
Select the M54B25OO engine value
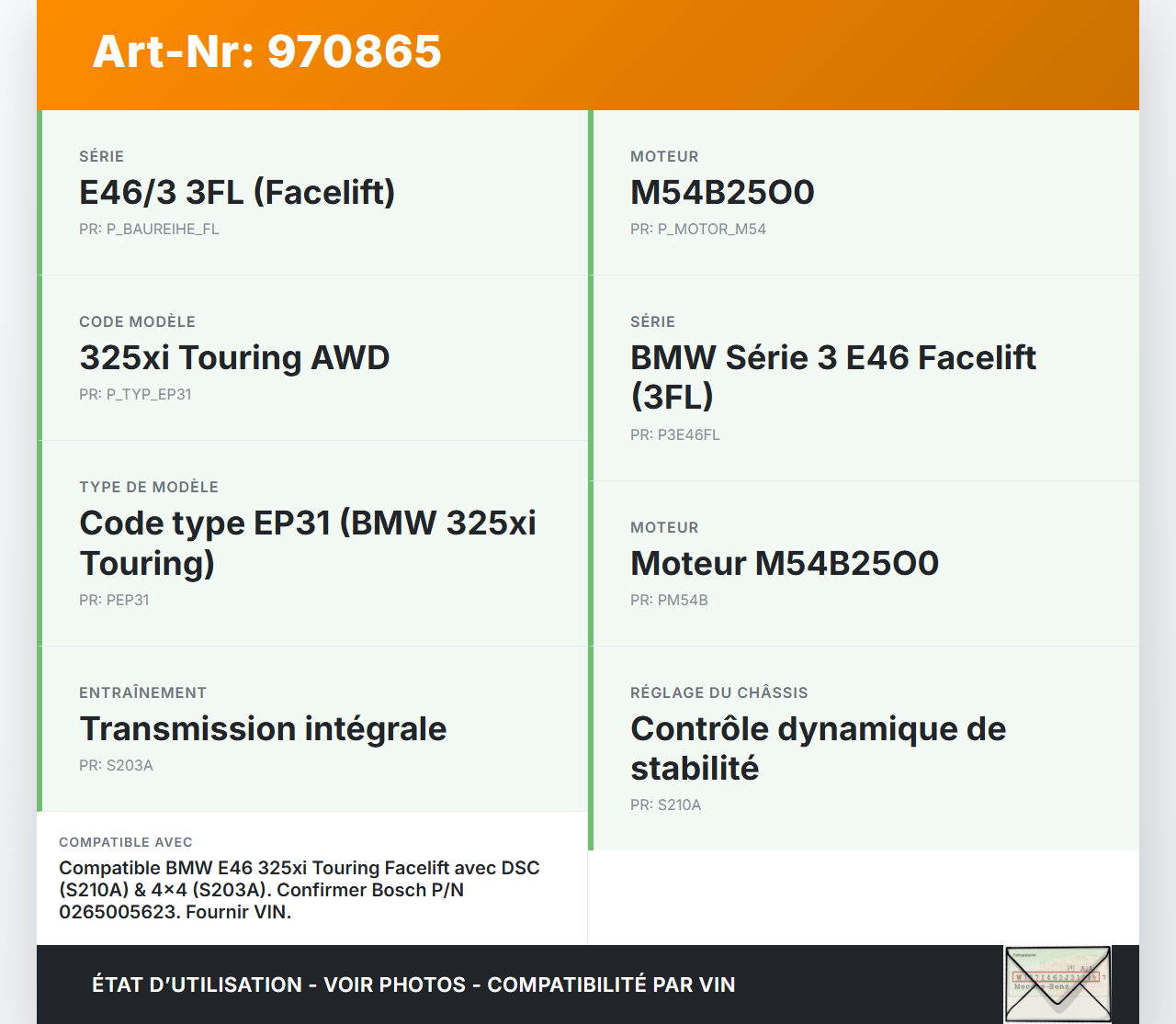point(722,192)
